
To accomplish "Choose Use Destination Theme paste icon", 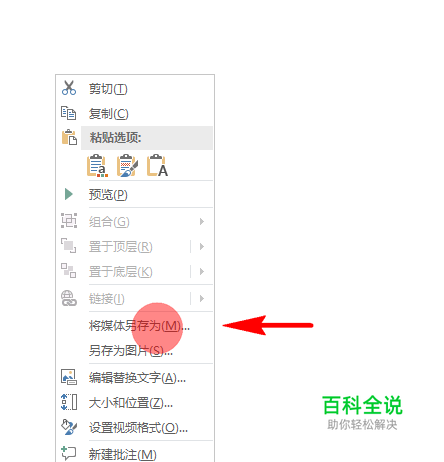I will (x=97, y=165).
